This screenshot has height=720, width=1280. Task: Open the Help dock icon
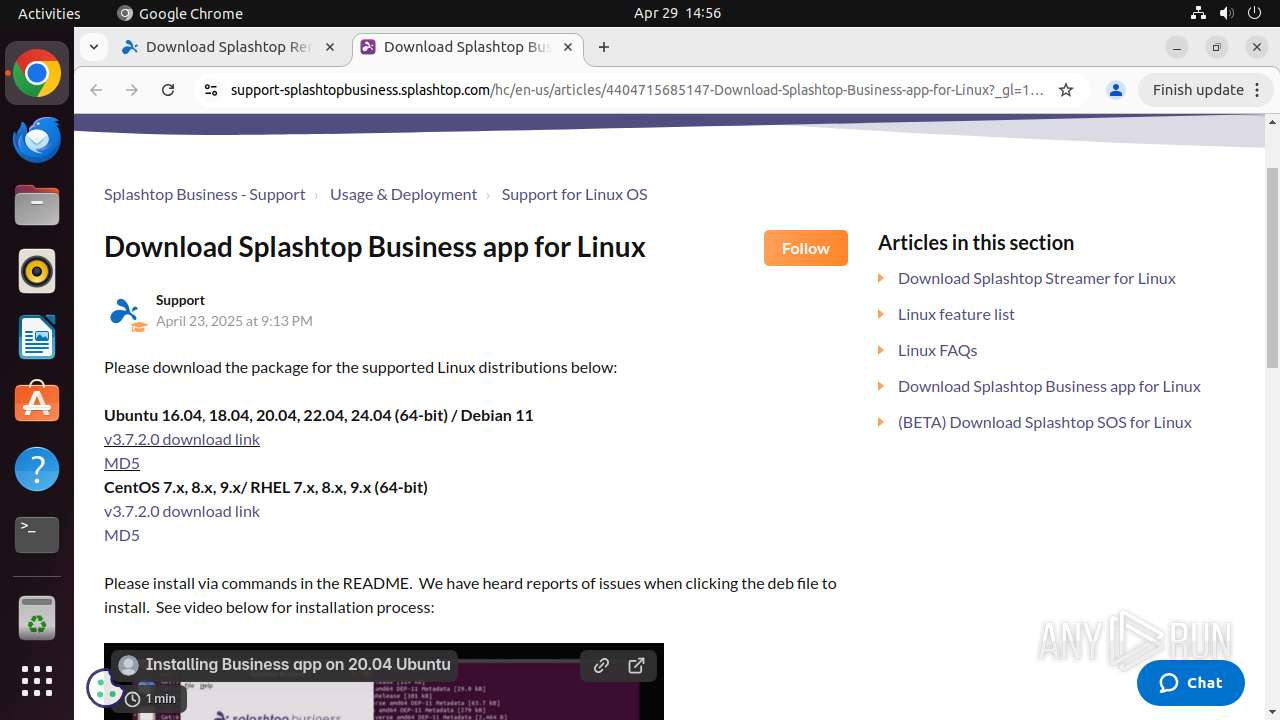coord(37,469)
